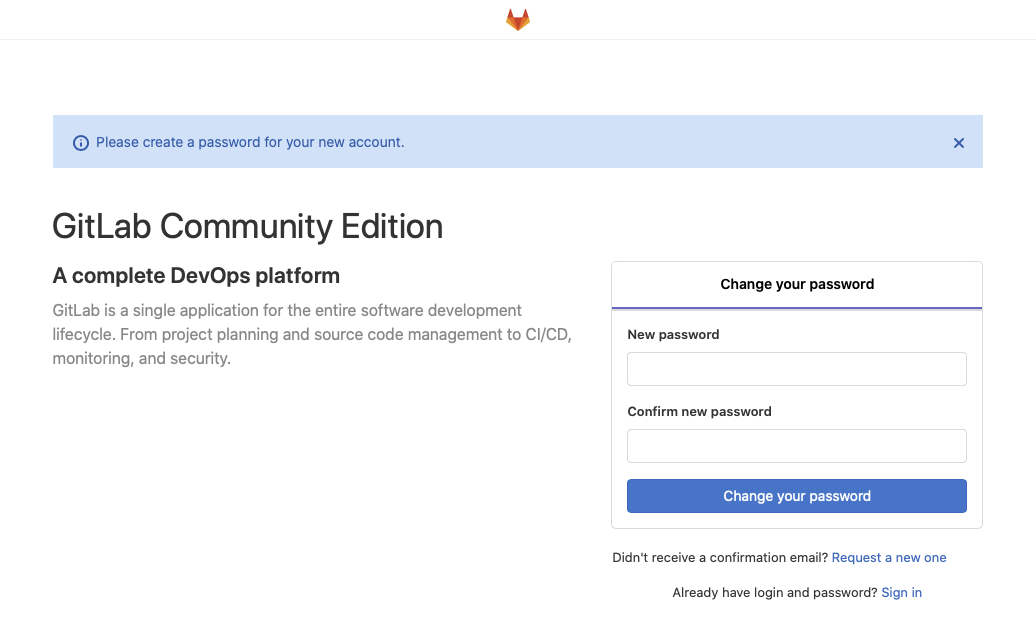Click the GitLab description paragraph

[312, 334]
